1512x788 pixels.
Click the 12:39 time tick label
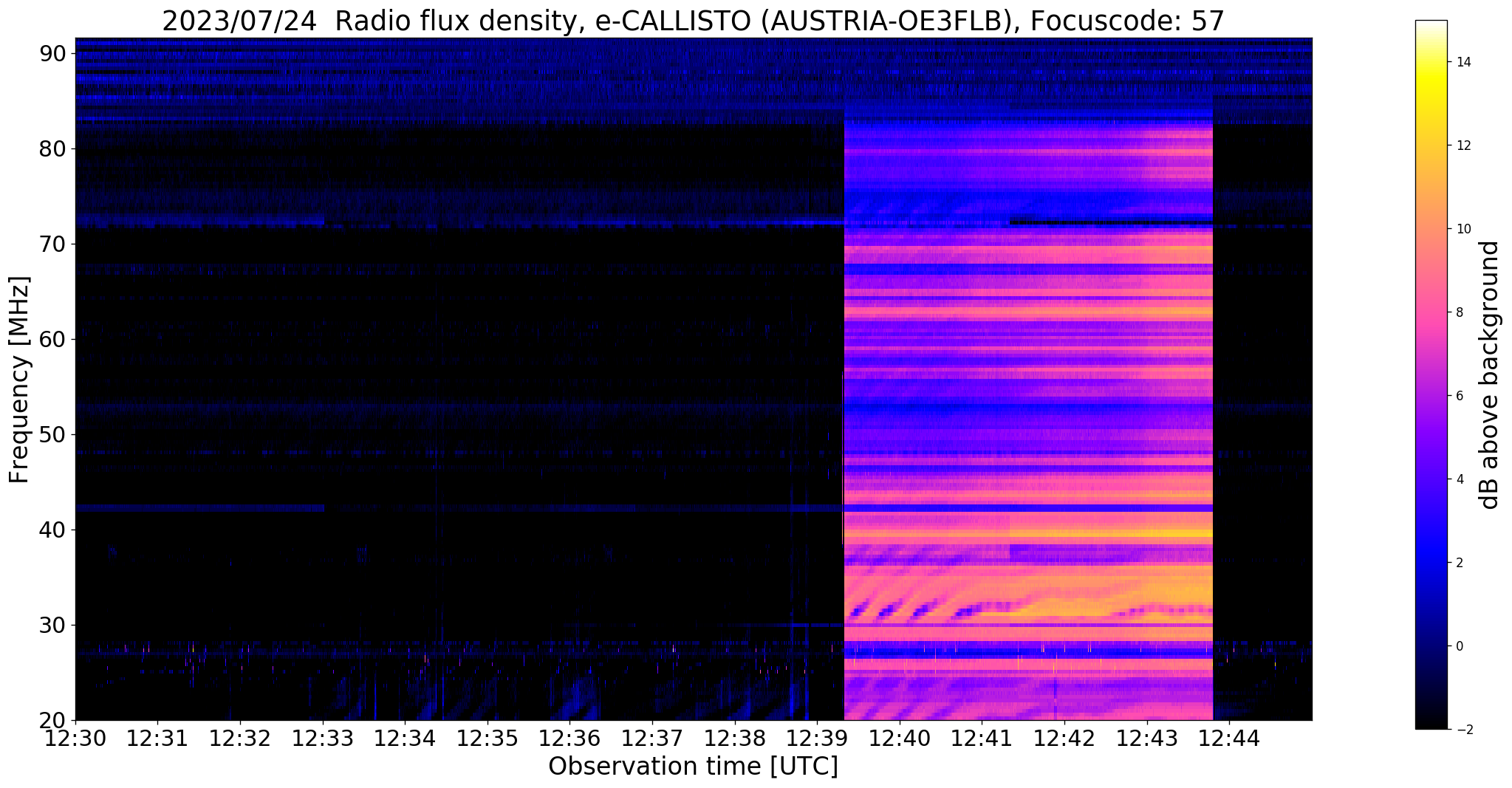tap(817, 738)
